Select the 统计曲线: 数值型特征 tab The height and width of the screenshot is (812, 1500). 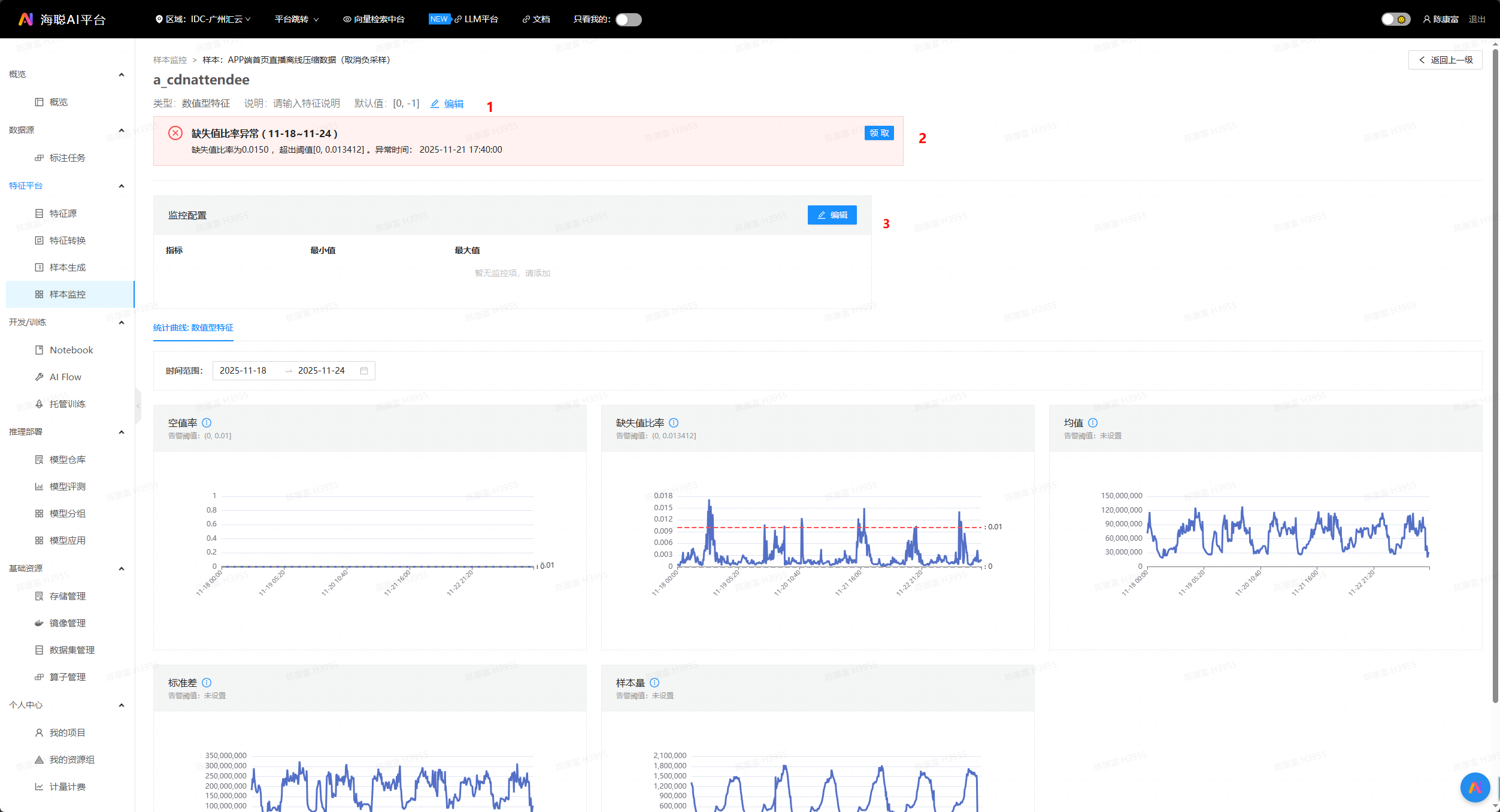pos(193,328)
